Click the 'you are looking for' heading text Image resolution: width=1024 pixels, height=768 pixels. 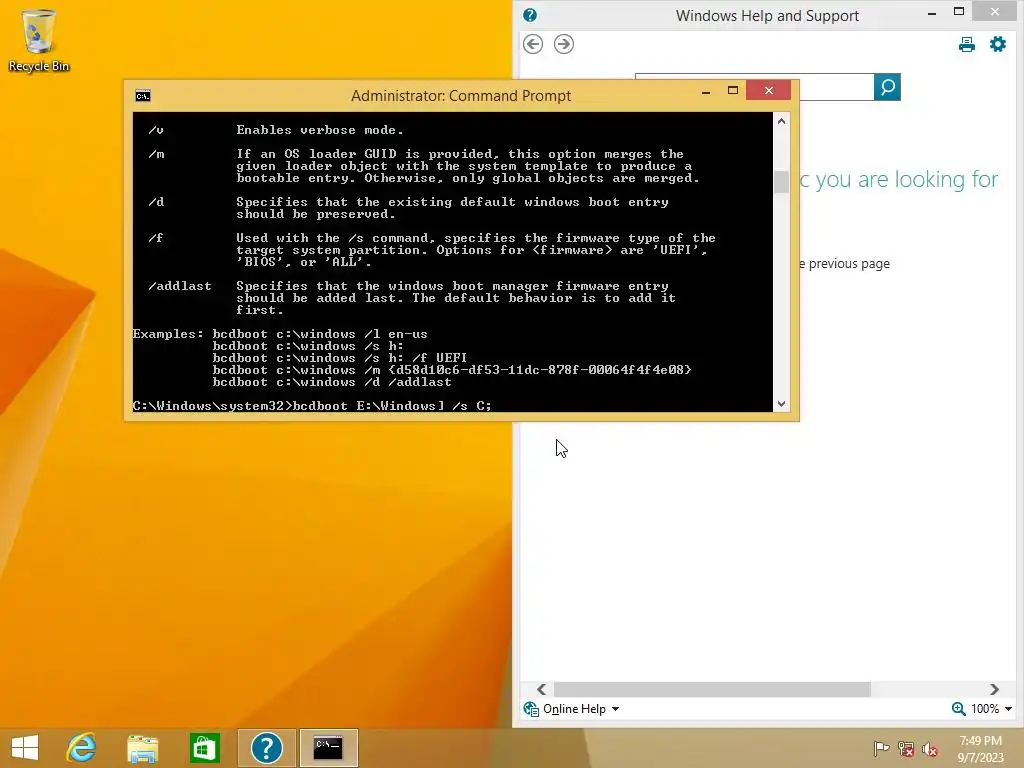[x=906, y=179]
